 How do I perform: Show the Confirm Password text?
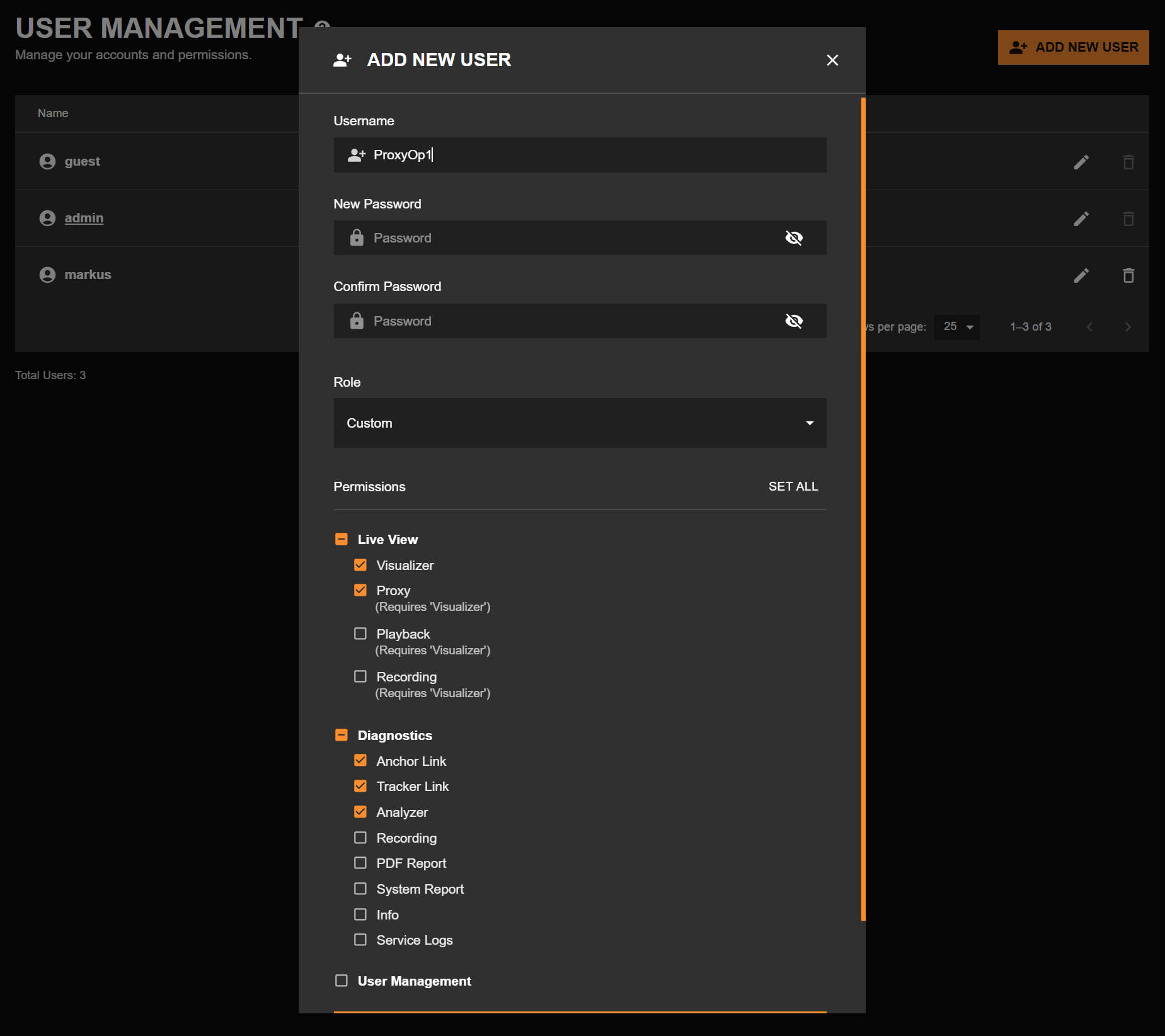pyautogui.click(x=794, y=321)
